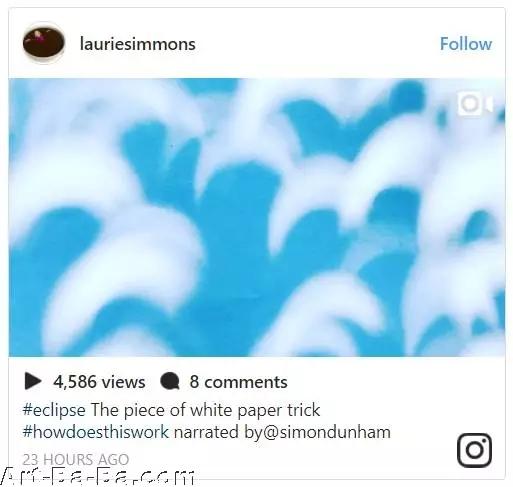This screenshot has height=487, width=513.
Task: Open the 8 comments link
Action: click(238, 382)
